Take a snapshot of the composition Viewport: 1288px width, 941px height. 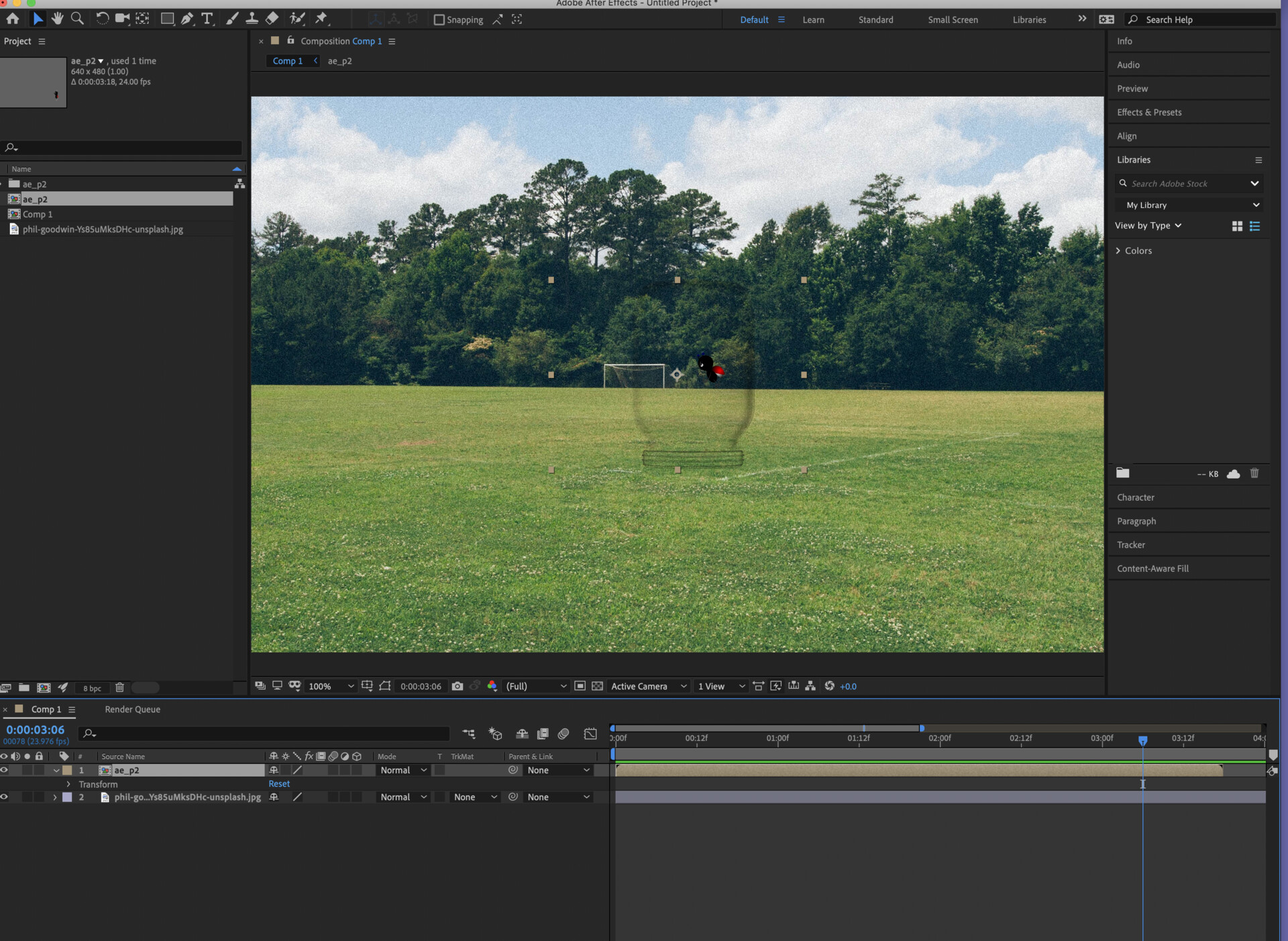pyautogui.click(x=458, y=686)
